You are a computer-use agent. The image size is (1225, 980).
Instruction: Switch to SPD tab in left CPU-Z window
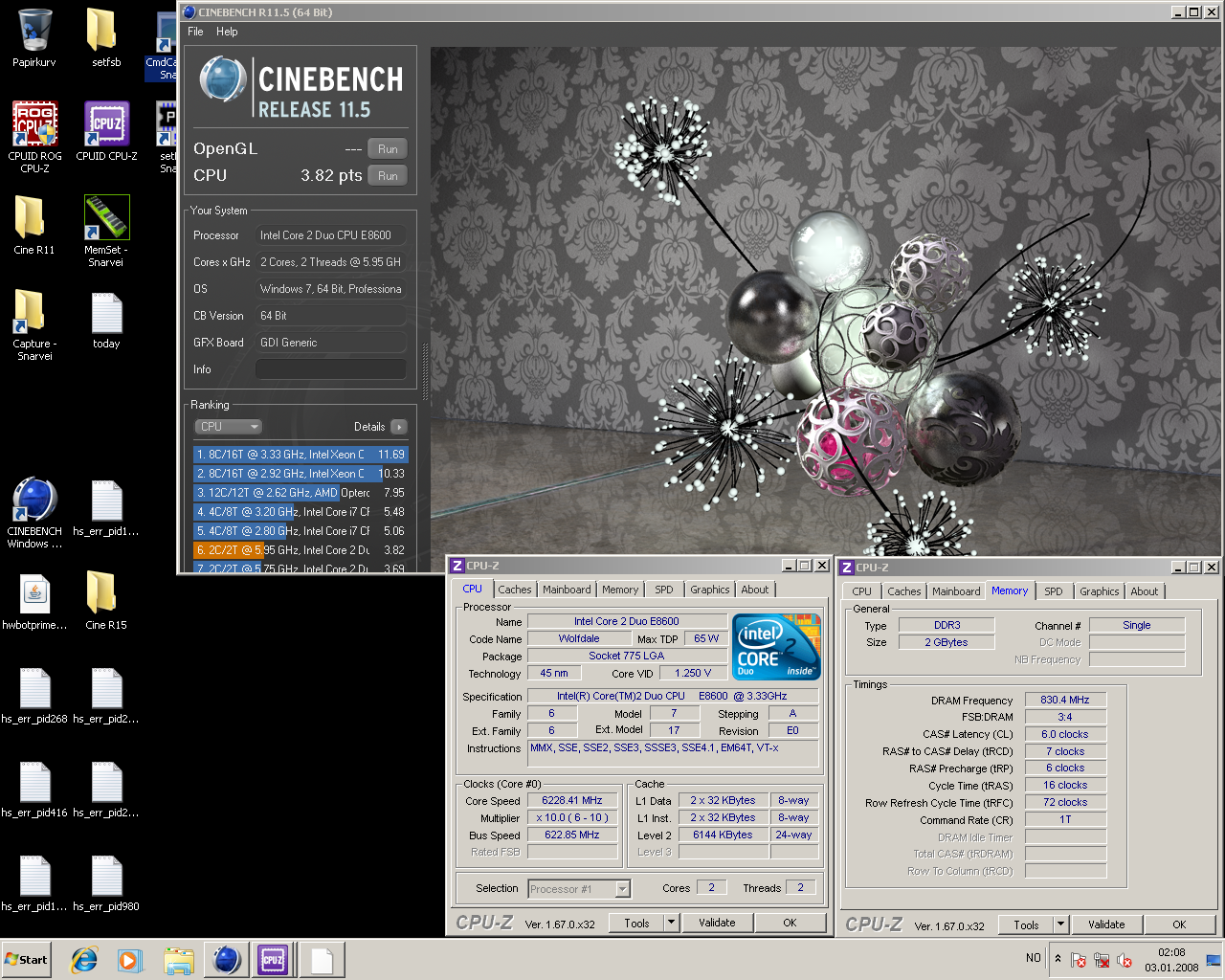point(664,590)
